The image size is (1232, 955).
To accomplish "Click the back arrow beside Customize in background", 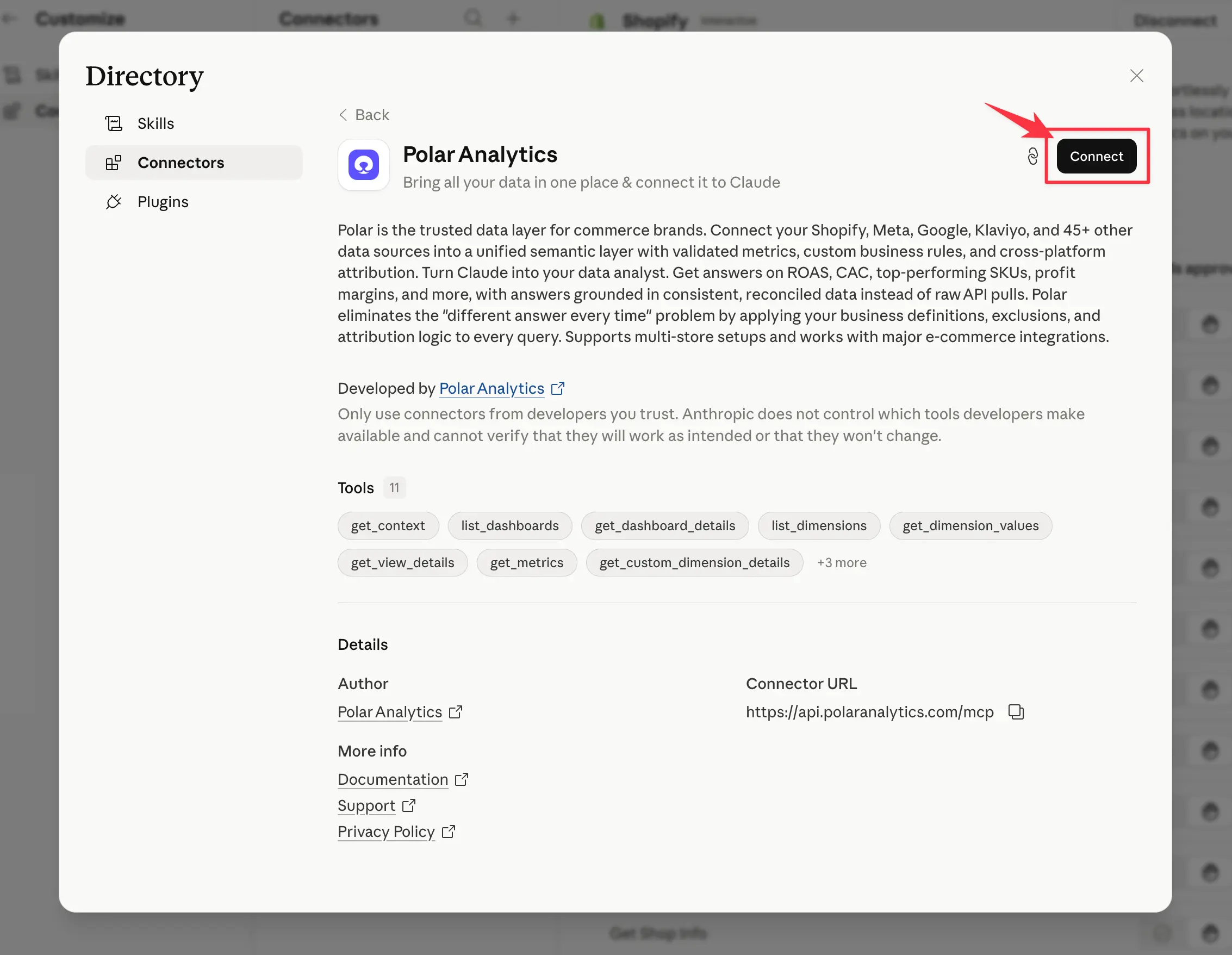I will tap(9, 18).
